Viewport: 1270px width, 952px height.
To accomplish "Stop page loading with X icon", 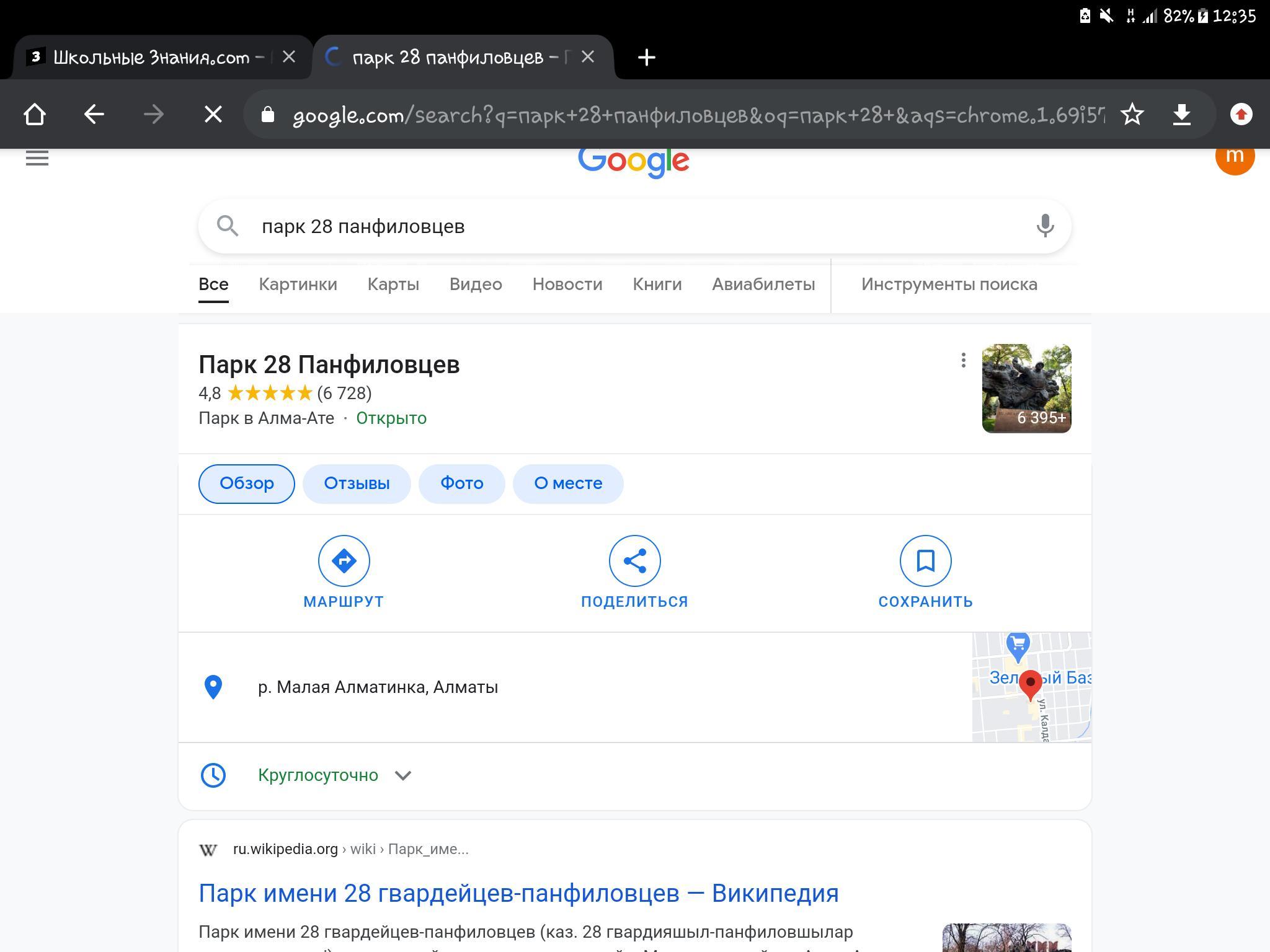I will [213, 115].
